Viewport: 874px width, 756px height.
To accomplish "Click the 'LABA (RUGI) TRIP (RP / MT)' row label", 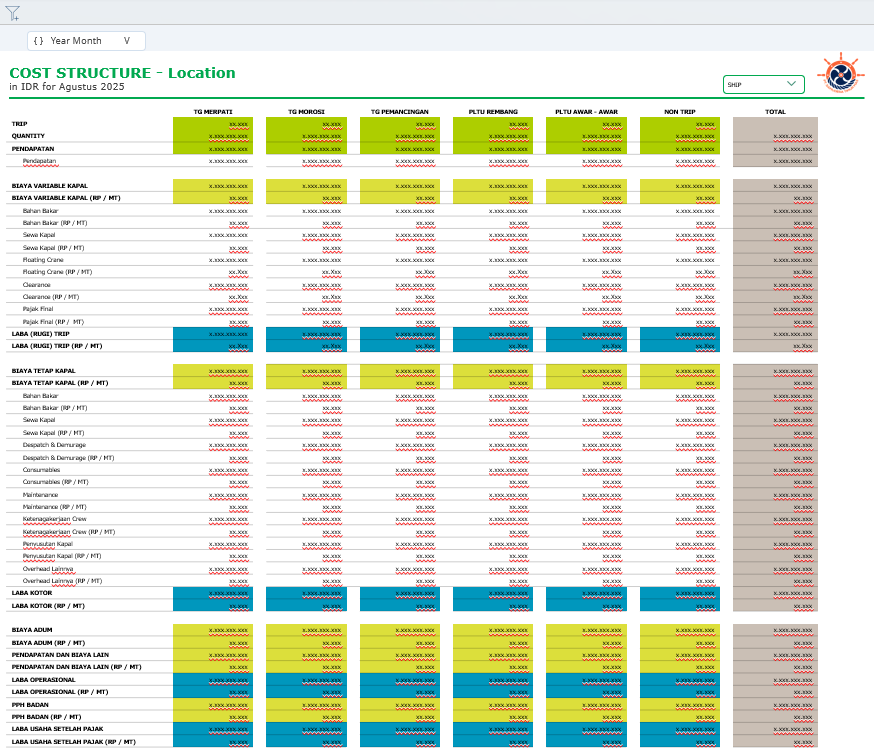I will pyautogui.click(x=57, y=346).
